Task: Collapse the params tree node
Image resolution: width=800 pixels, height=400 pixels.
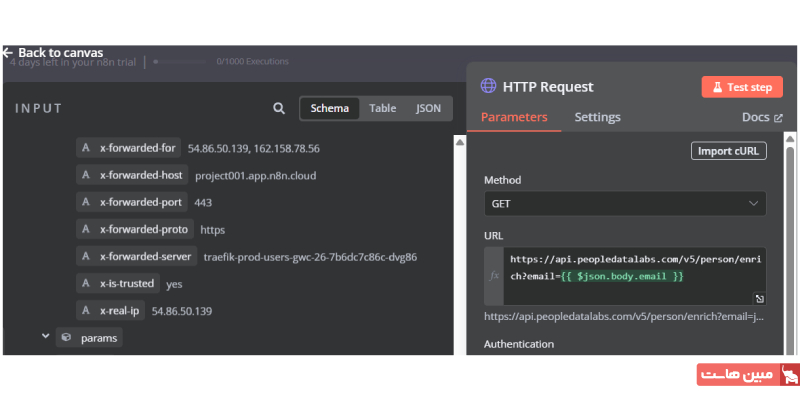Action: [45, 337]
